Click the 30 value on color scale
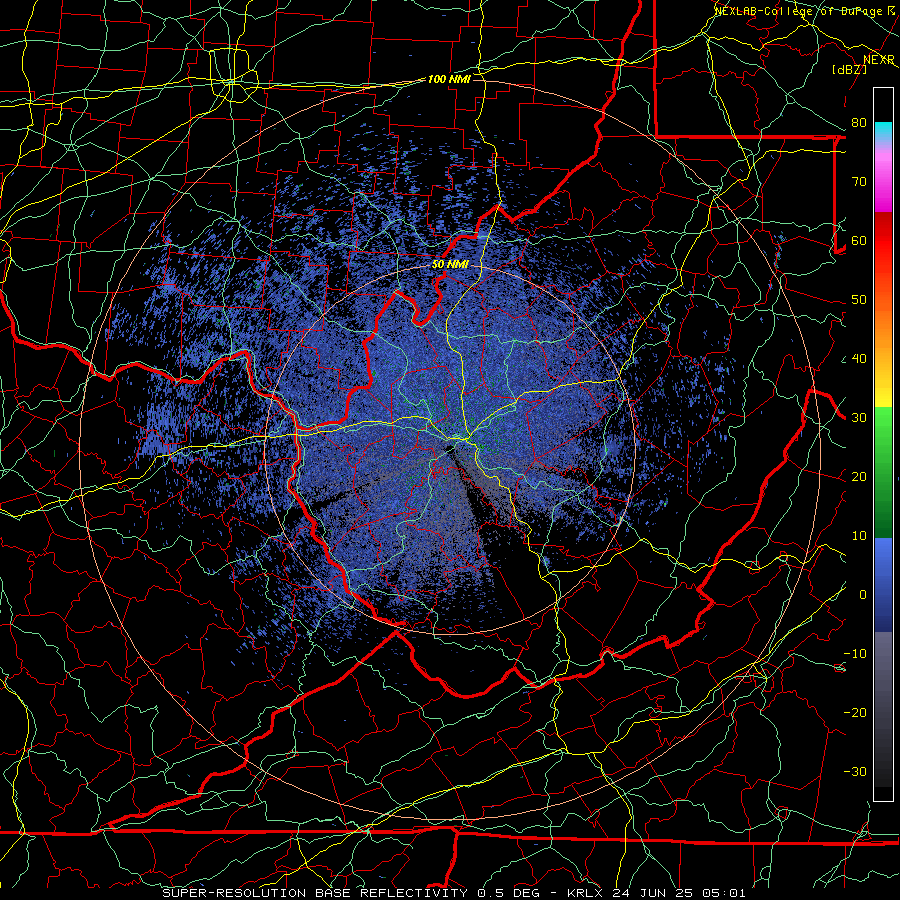The image size is (900, 900). point(859,418)
